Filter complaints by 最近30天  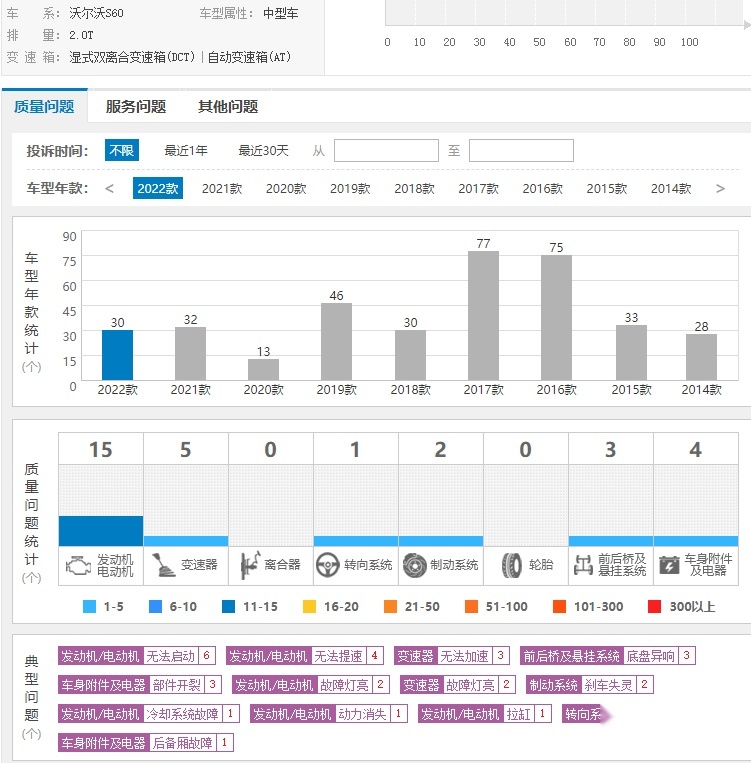tap(263, 150)
